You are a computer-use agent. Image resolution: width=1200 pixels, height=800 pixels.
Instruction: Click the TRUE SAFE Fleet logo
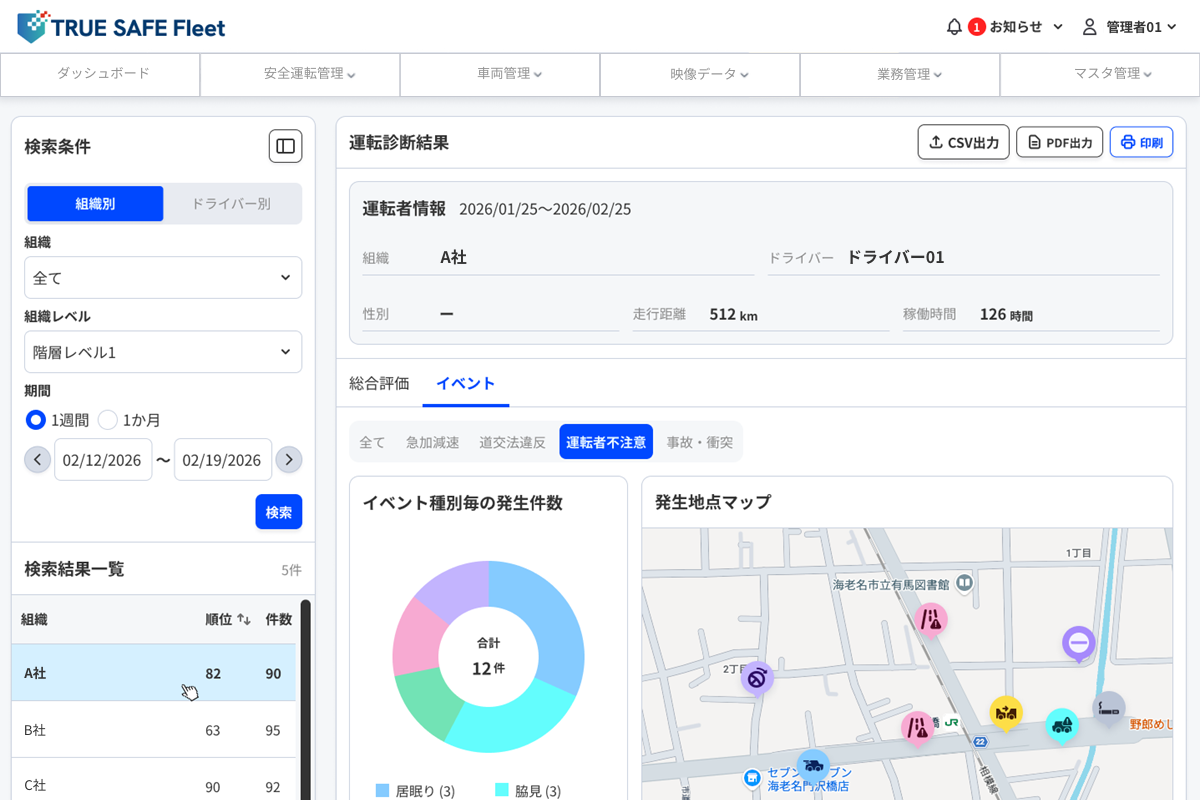tap(121, 27)
